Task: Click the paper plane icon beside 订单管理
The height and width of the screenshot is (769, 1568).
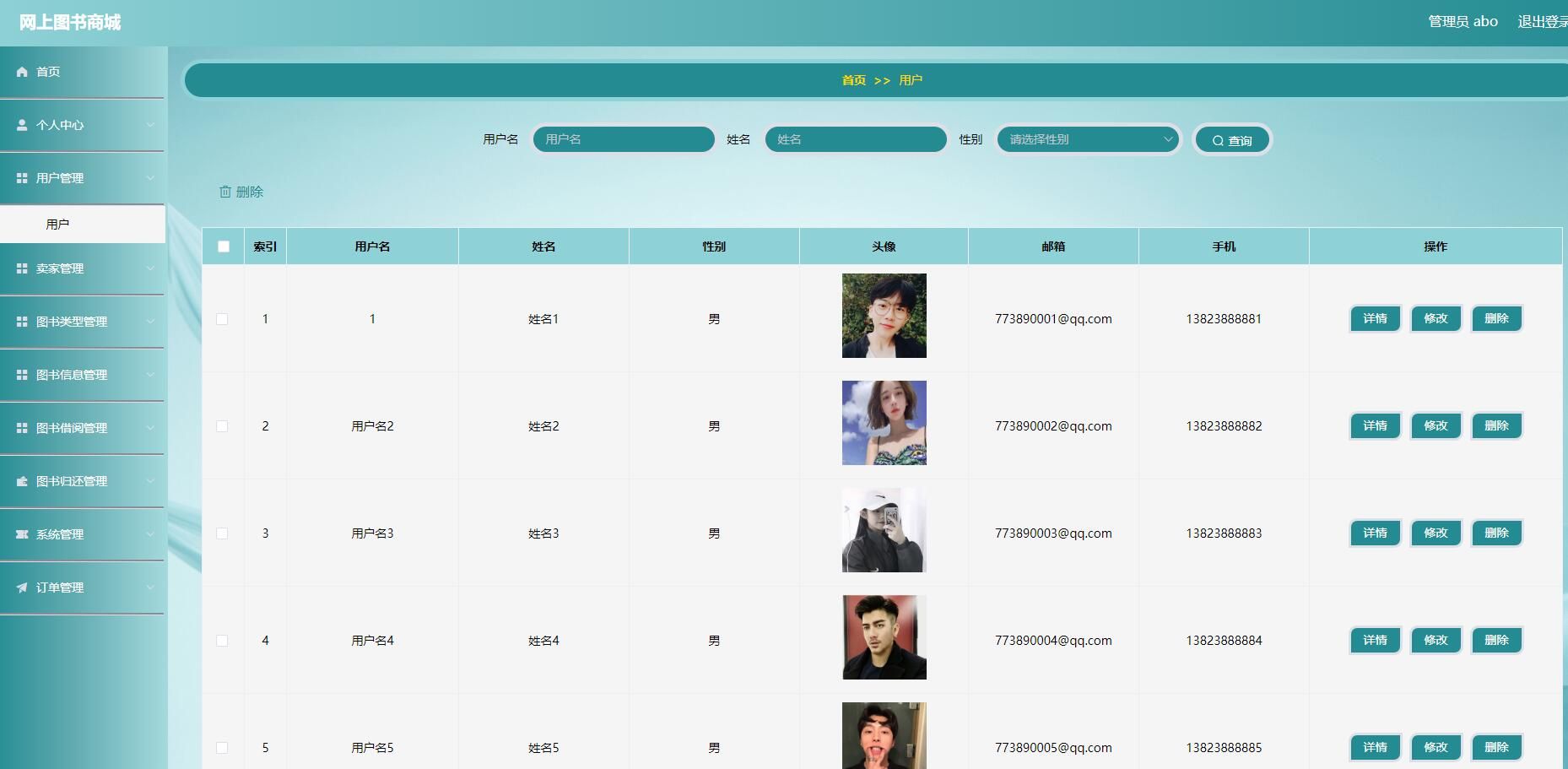Action: click(x=22, y=588)
